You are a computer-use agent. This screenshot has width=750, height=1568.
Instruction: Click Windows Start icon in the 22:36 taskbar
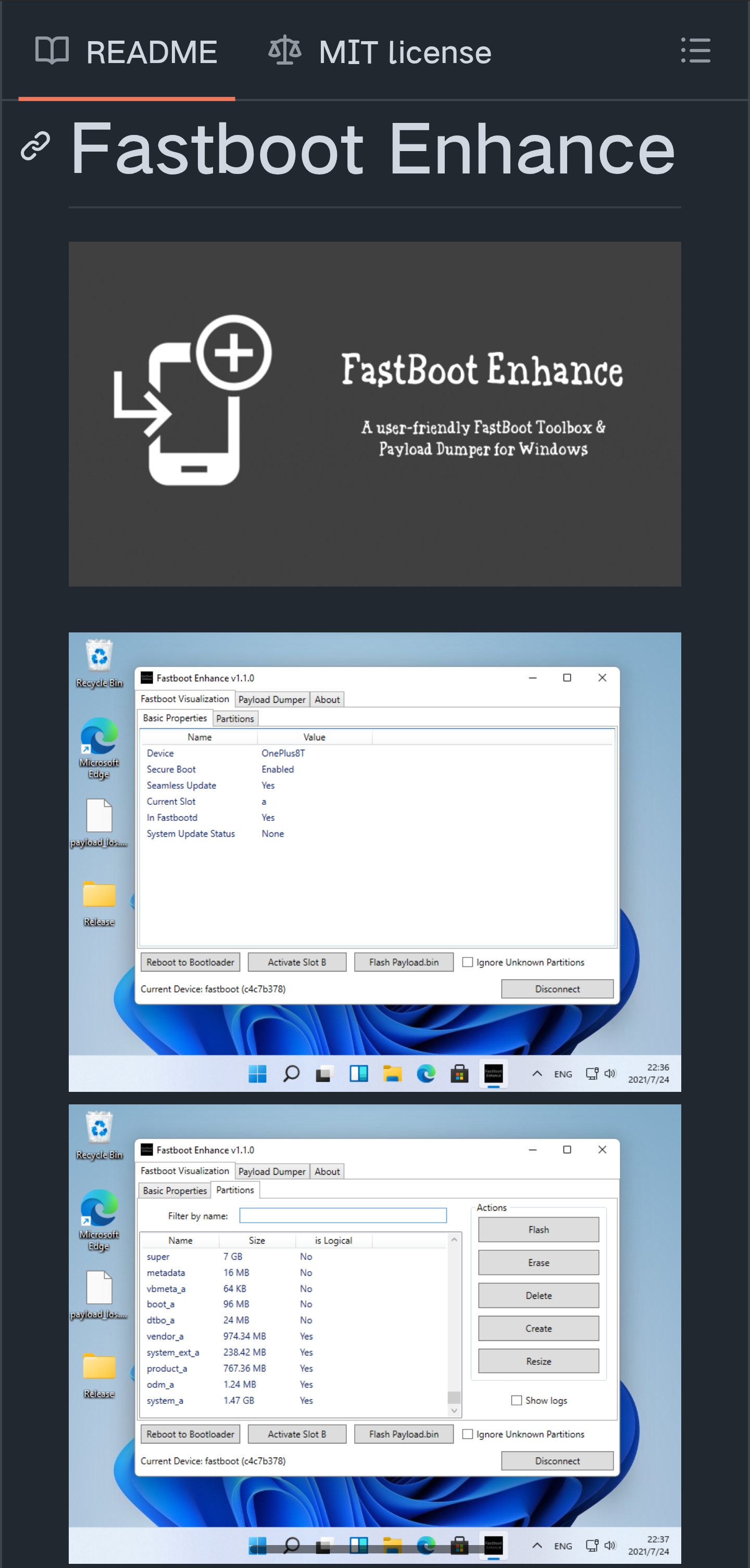257,1074
